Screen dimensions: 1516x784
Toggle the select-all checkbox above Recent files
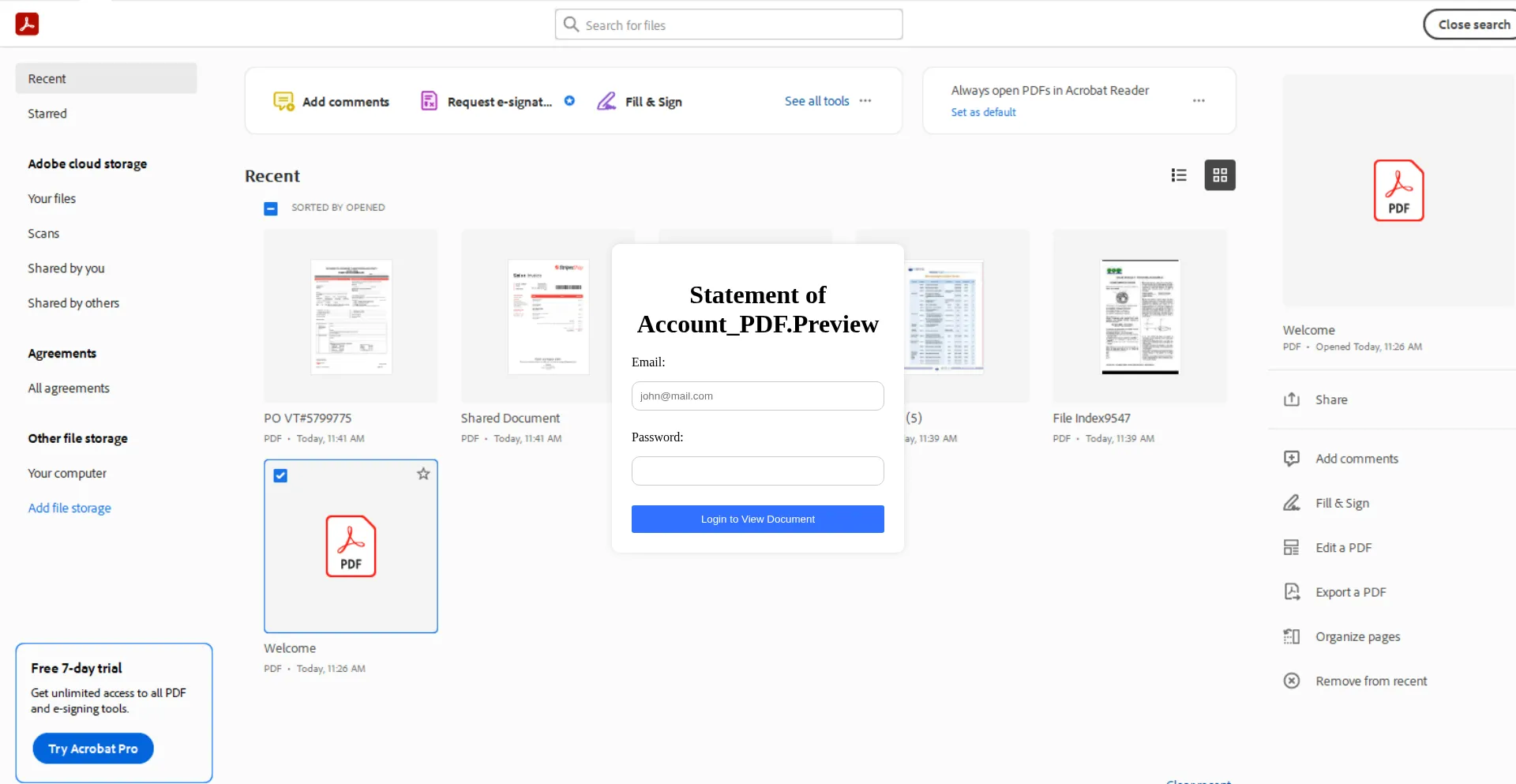point(270,208)
